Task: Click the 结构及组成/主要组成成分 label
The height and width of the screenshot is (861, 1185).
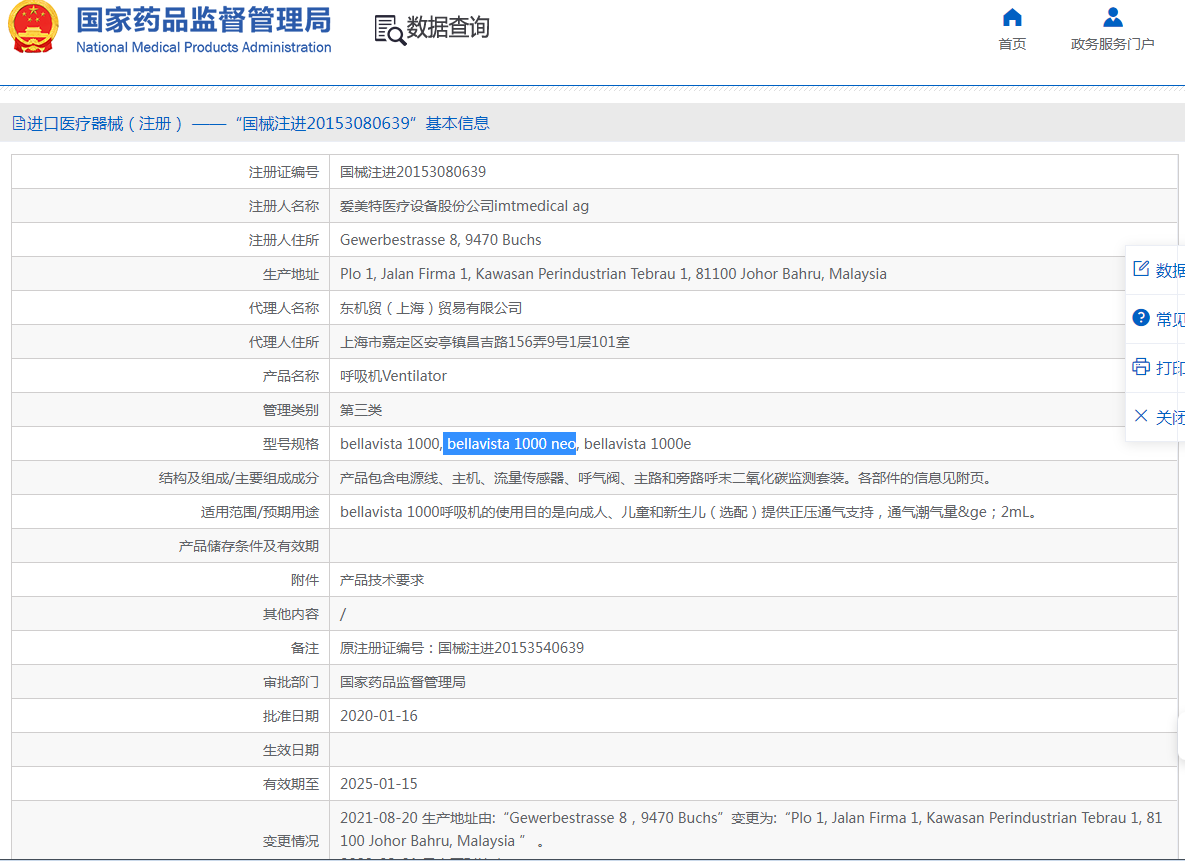Action: pos(239,478)
